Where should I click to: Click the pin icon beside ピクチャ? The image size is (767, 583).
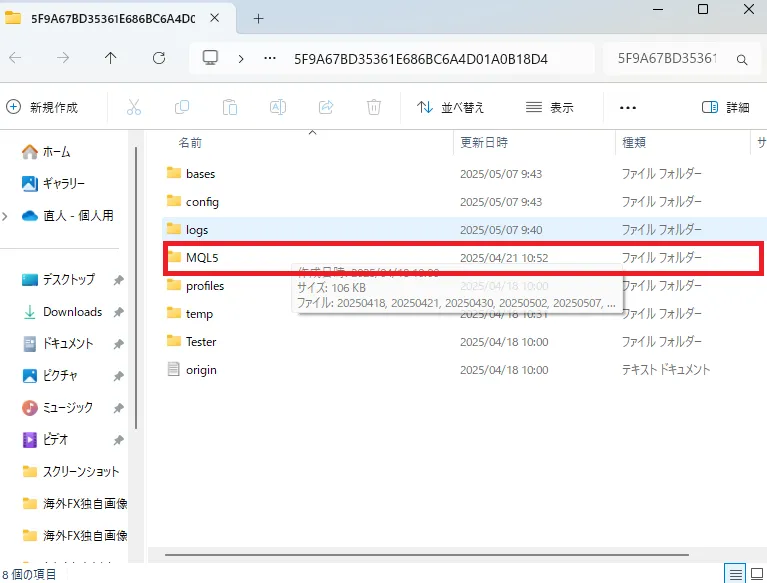(118, 376)
